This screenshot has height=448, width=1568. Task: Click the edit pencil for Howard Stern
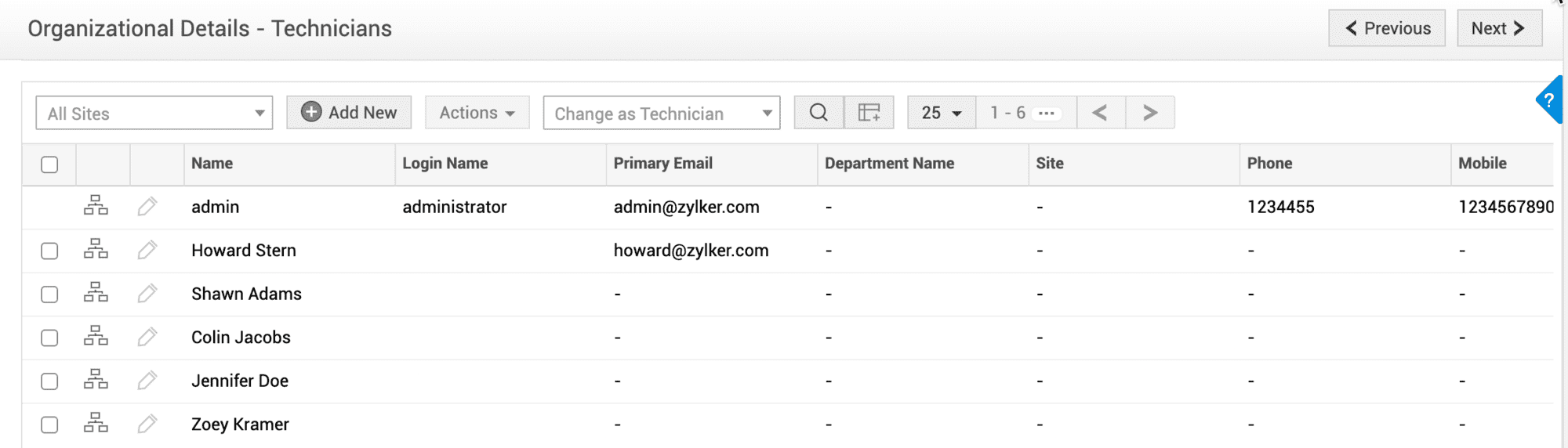coord(147,251)
